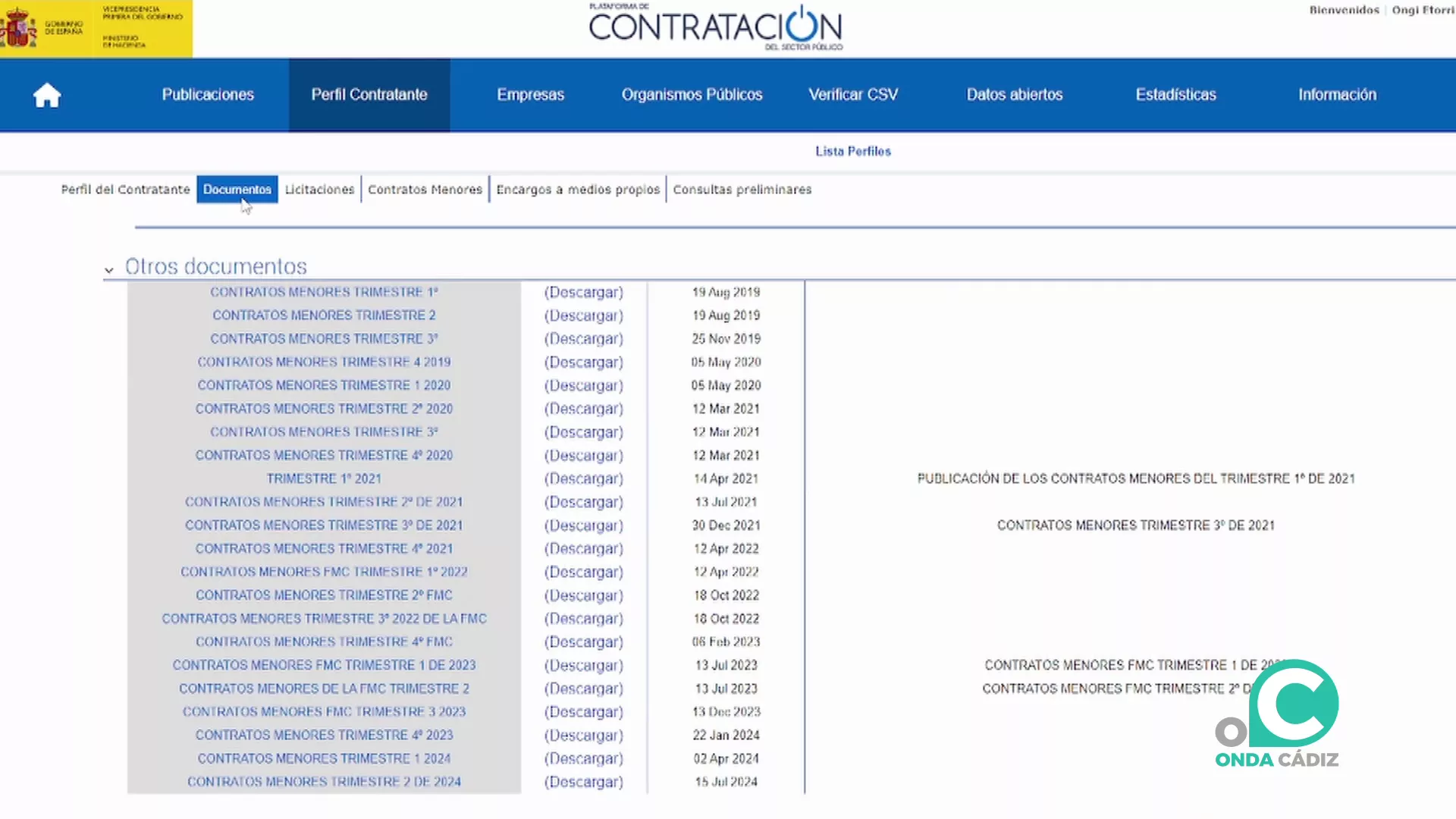Open Perfil Contratante from the navigation menu
The image size is (1456, 819).
pyautogui.click(x=369, y=94)
